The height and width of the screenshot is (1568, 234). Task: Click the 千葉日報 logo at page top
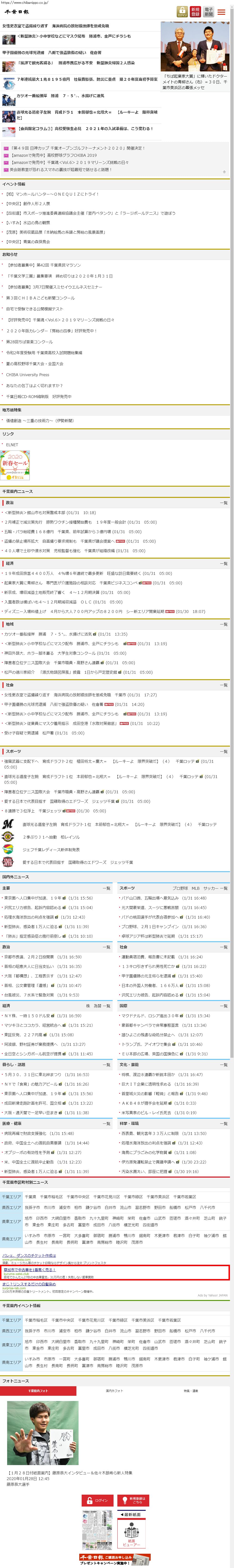tap(17, 12)
